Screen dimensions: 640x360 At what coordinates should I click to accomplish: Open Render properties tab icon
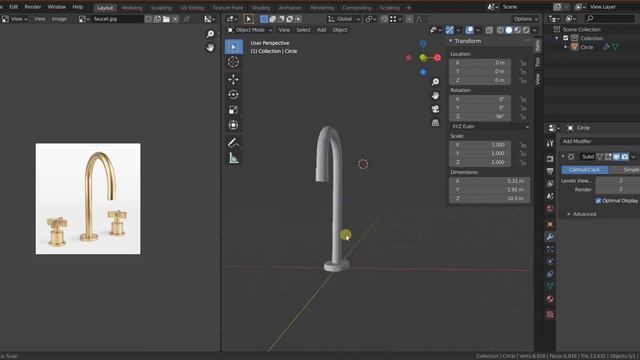(x=550, y=158)
